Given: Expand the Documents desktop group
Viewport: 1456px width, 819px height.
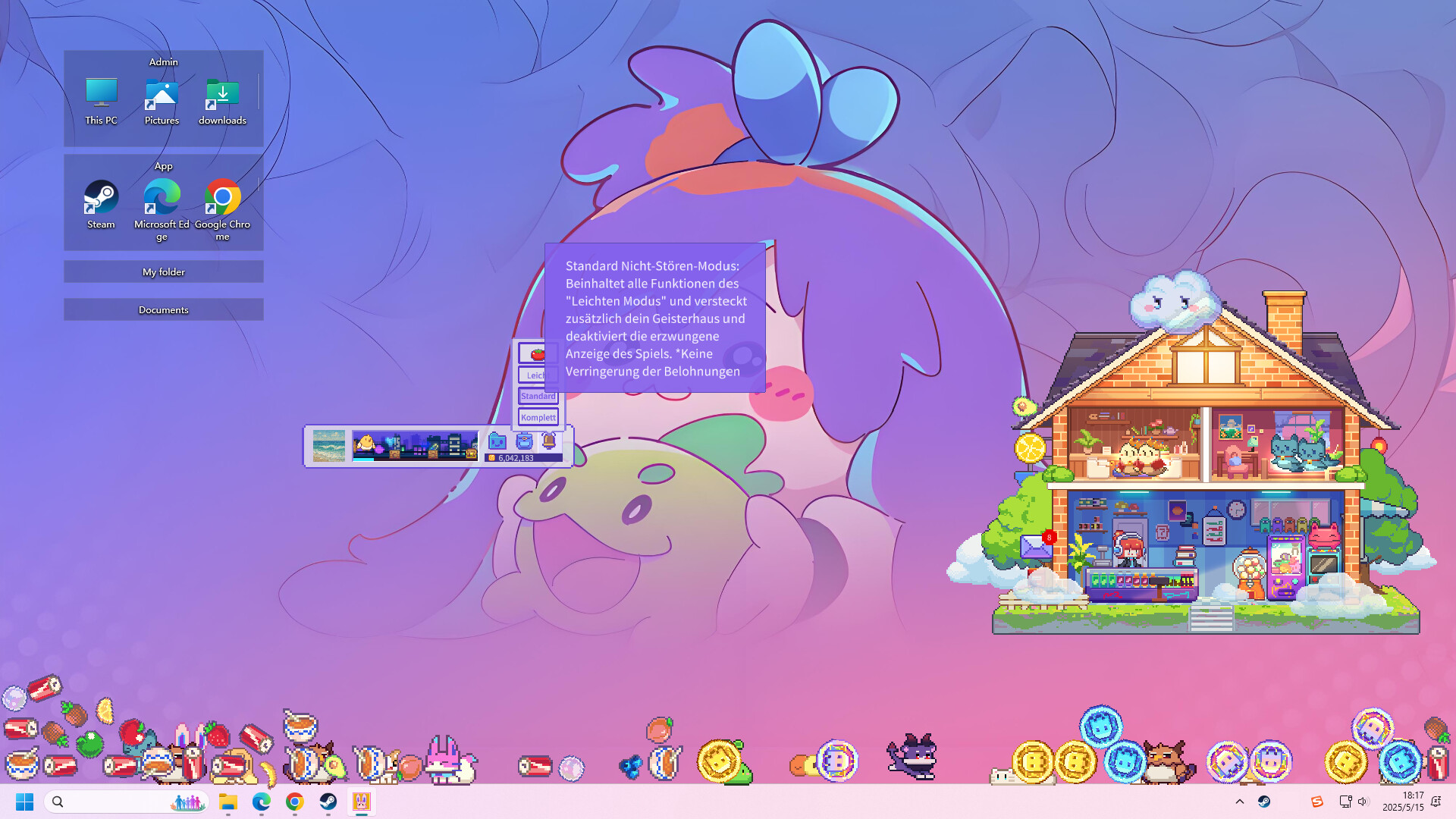Looking at the screenshot, I should pyautogui.click(x=164, y=310).
